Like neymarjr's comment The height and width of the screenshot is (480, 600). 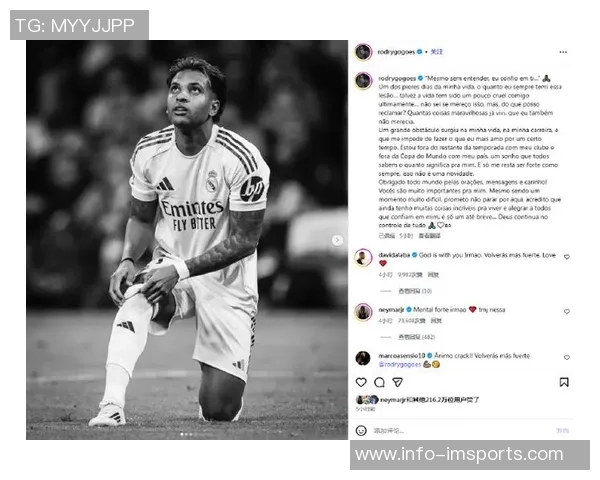567,312
